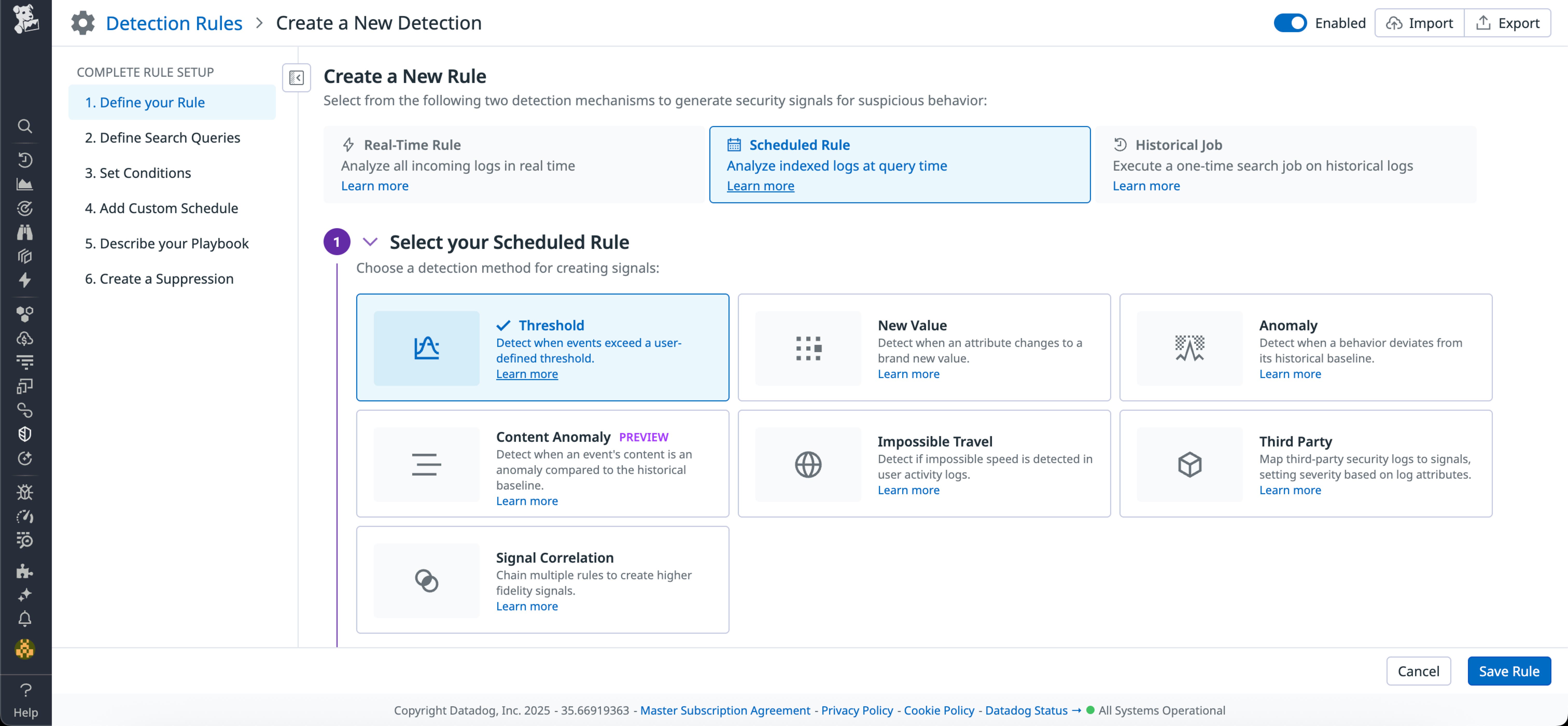
Task: Open the notifications bell icon
Action: click(x=25, y=619)
